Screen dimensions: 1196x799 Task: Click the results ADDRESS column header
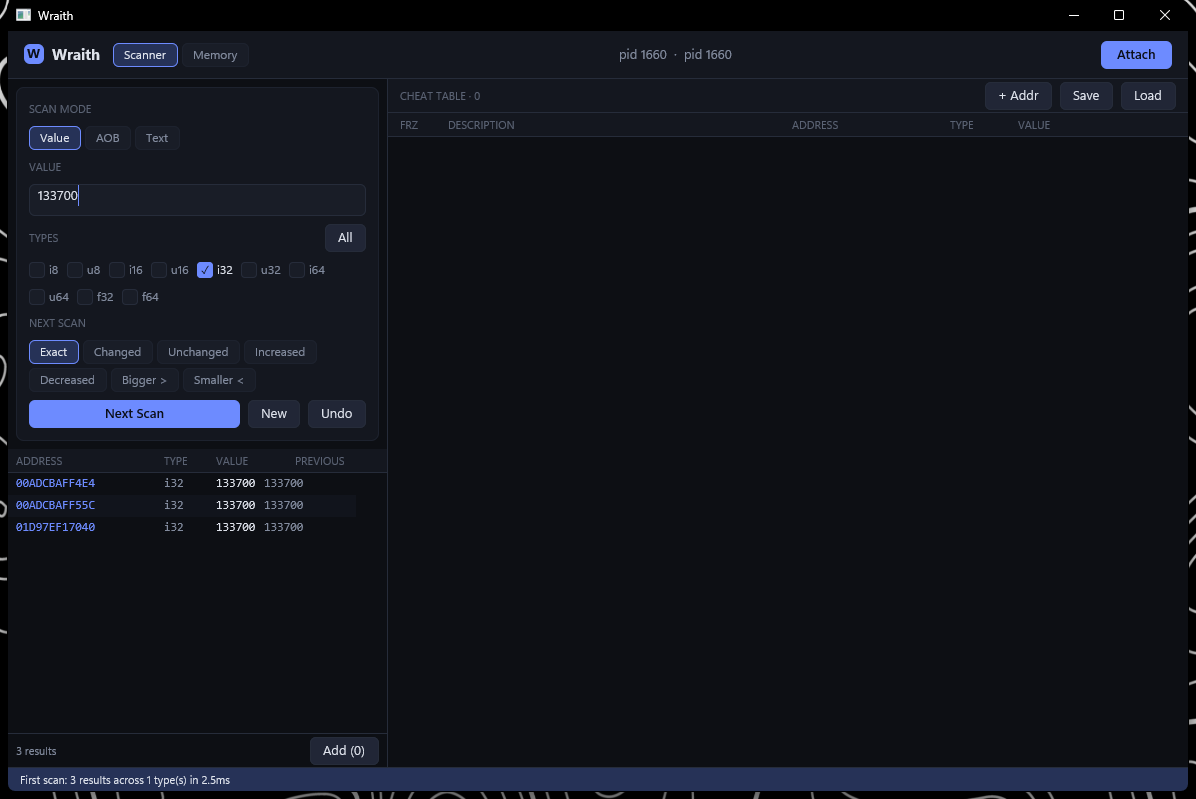[39, 461]
